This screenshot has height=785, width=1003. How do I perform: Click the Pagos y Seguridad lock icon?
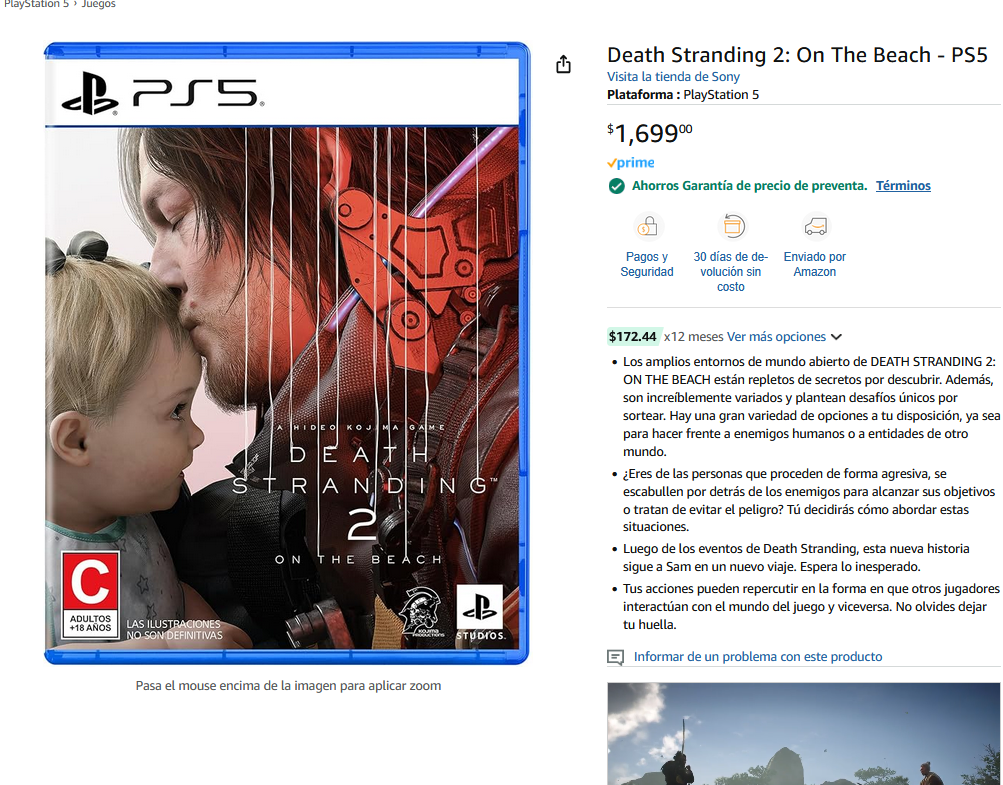coord(647,226)
